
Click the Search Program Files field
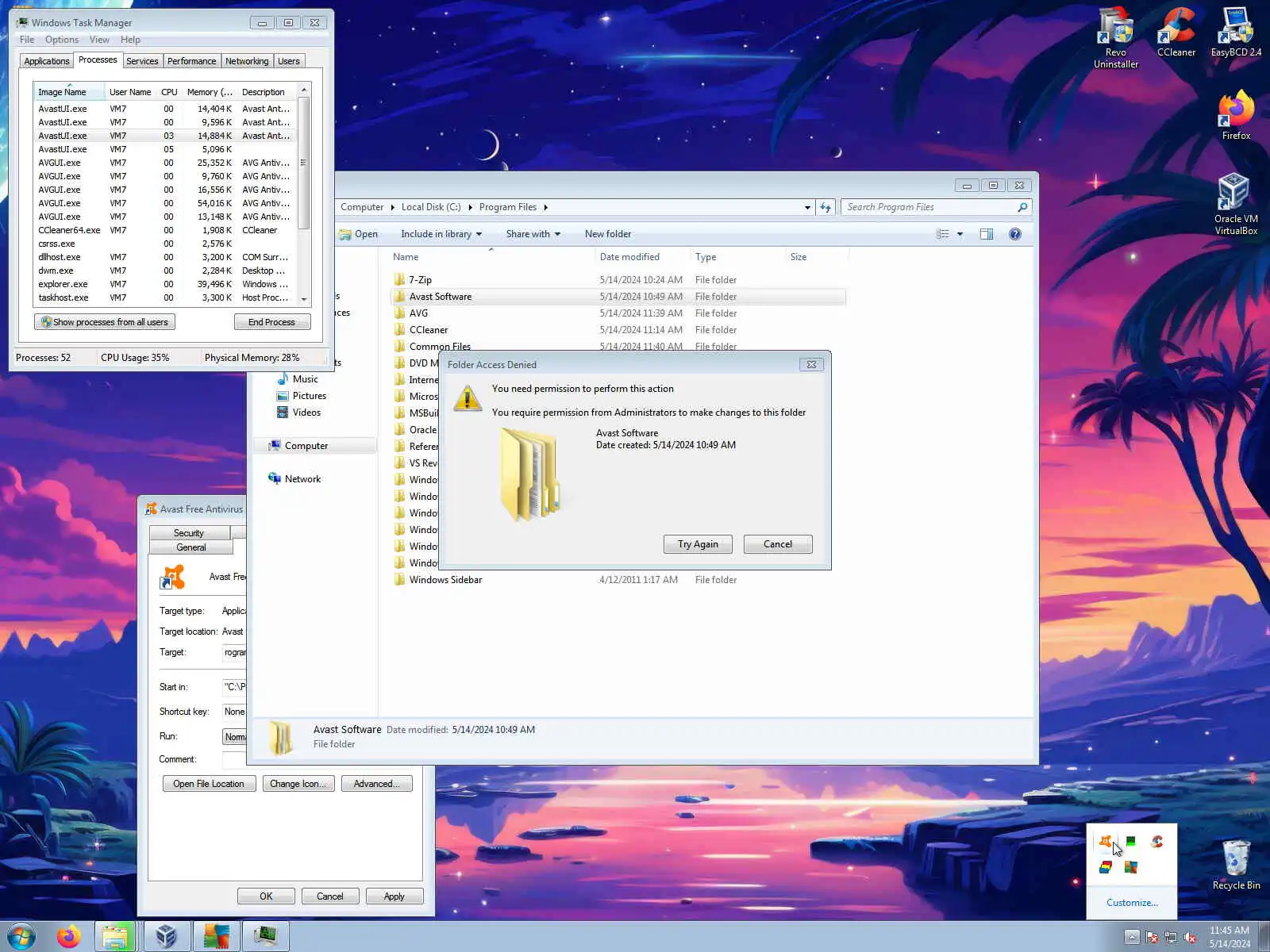click(929, 207)
